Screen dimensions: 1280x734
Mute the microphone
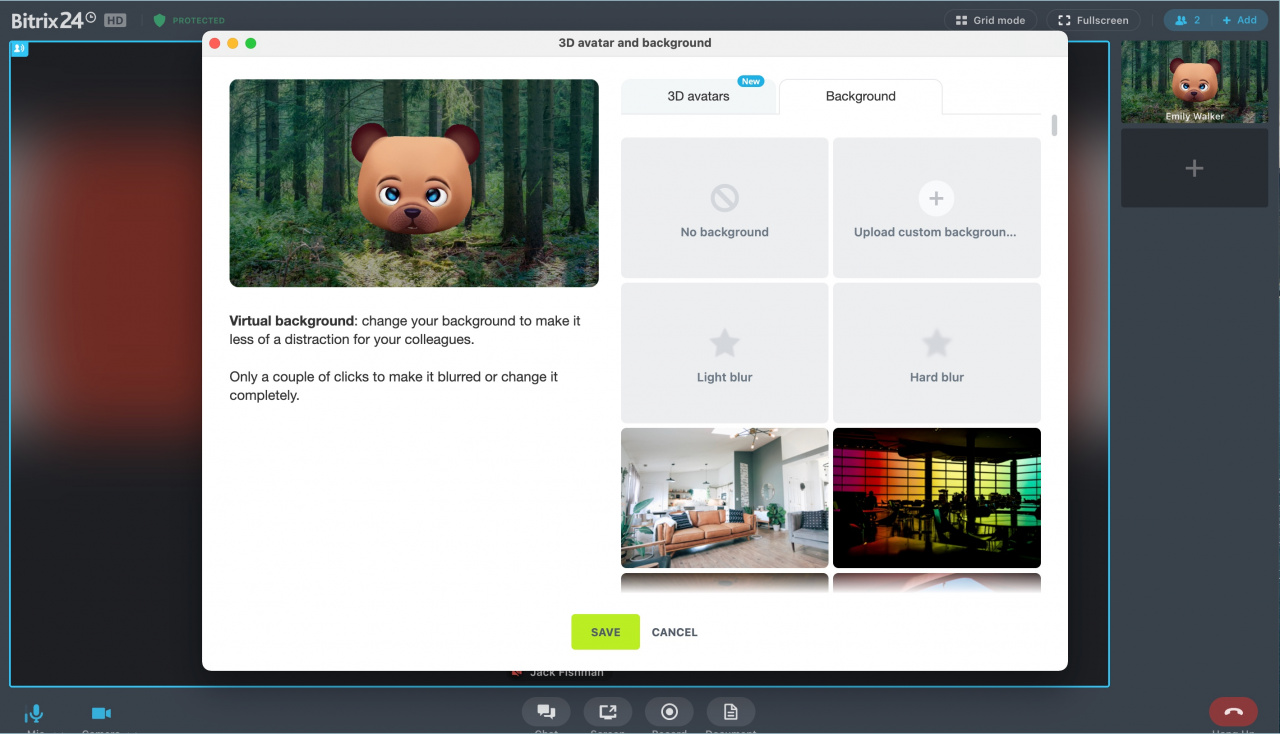click(35, 714)
